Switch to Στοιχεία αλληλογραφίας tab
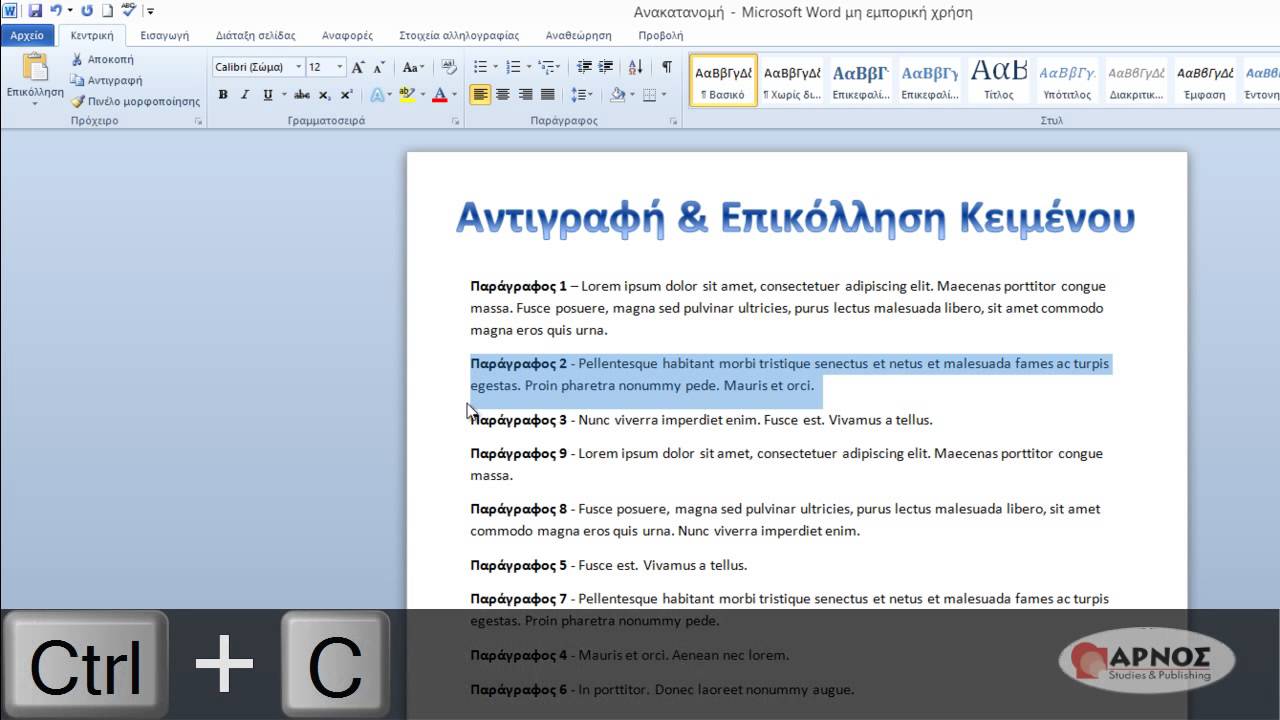The height and width of the screenshot is (720, 1280). tap(459, 35)
